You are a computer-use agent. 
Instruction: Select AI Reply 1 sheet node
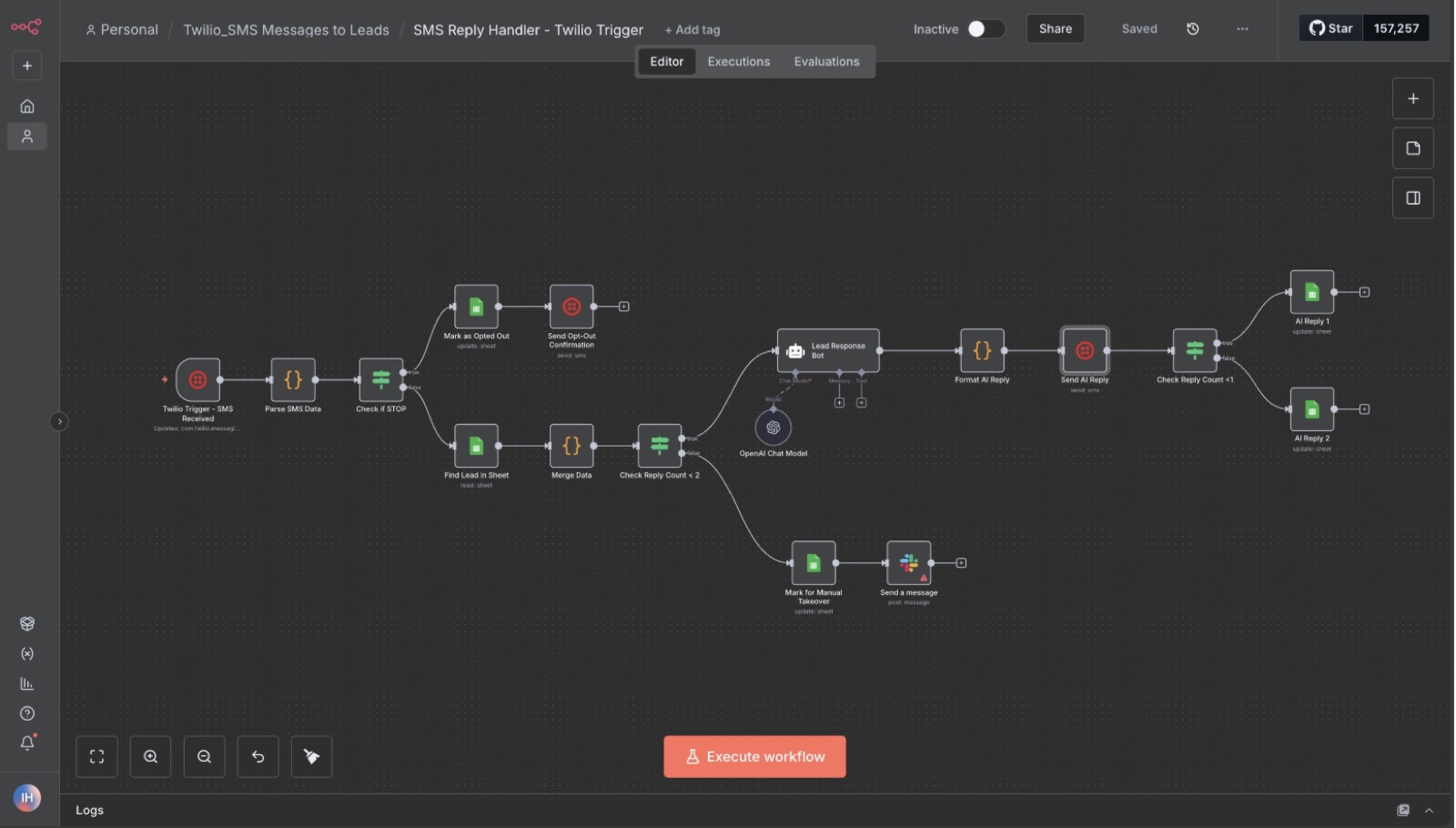click(1312, 292)
